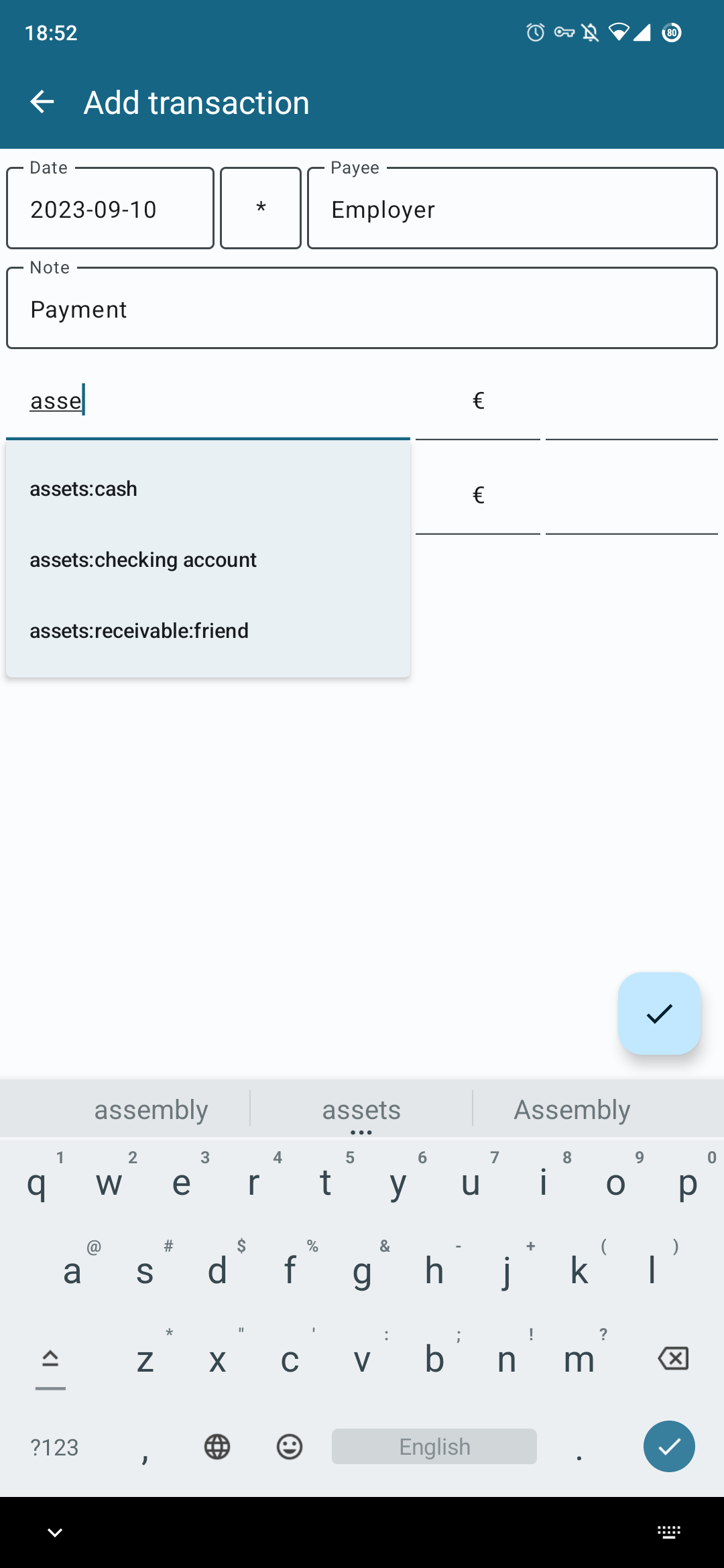Image resolution: width=724 pixels, height=1568 pixels.
Task: Tap the keyboard backspace key
Action: pyautogui.click(x=673, y=1358)
